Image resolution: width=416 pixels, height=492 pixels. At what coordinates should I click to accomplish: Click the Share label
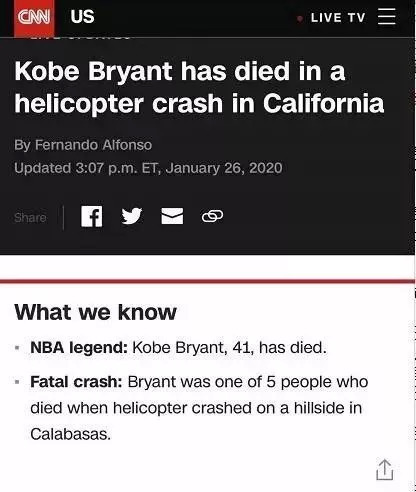pos(30,217)
